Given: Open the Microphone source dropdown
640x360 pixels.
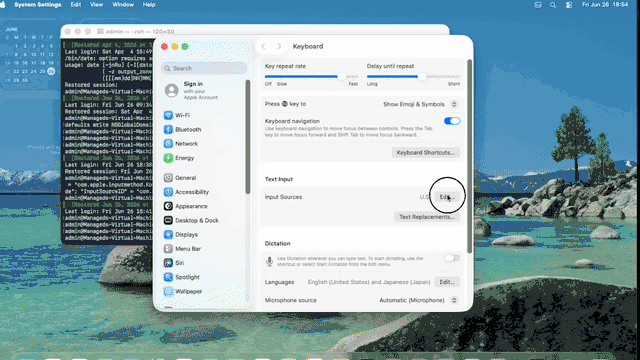Looking at the screenshot, I should coord(418,300).
